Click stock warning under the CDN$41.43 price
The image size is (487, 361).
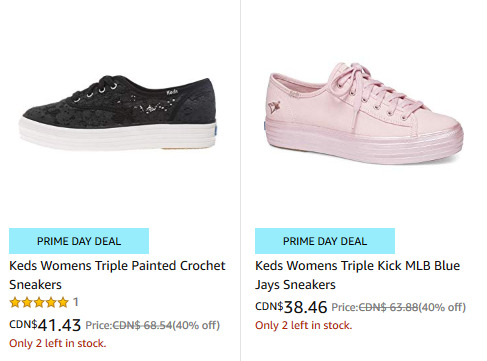[x=58, y=343]
